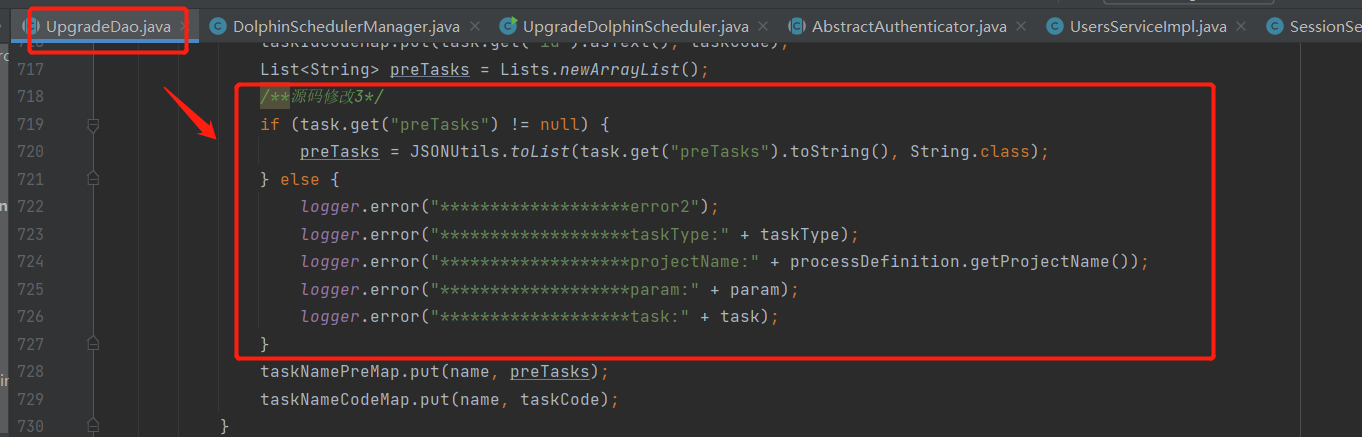Click the AbstractAuthenticator.java tab's file icon
This screenshot has width=1362, height=437.
pyautogui.click(x=797, y=26)
